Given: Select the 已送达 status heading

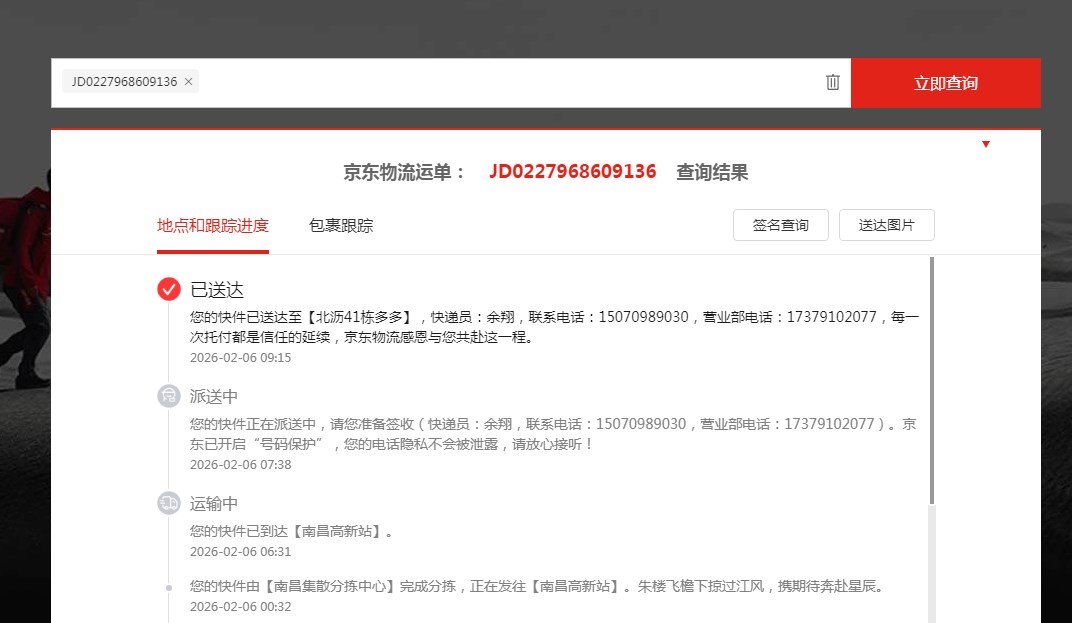Looking at the screenshot, I should [217, 290].
